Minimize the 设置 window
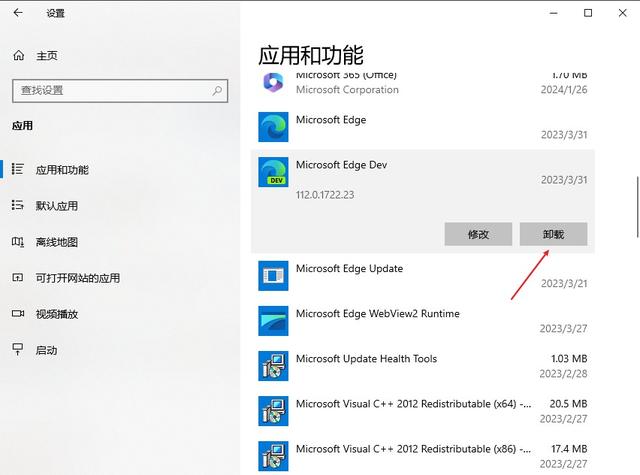This screenshot has width=640, height=475. [x=553, y=13]
